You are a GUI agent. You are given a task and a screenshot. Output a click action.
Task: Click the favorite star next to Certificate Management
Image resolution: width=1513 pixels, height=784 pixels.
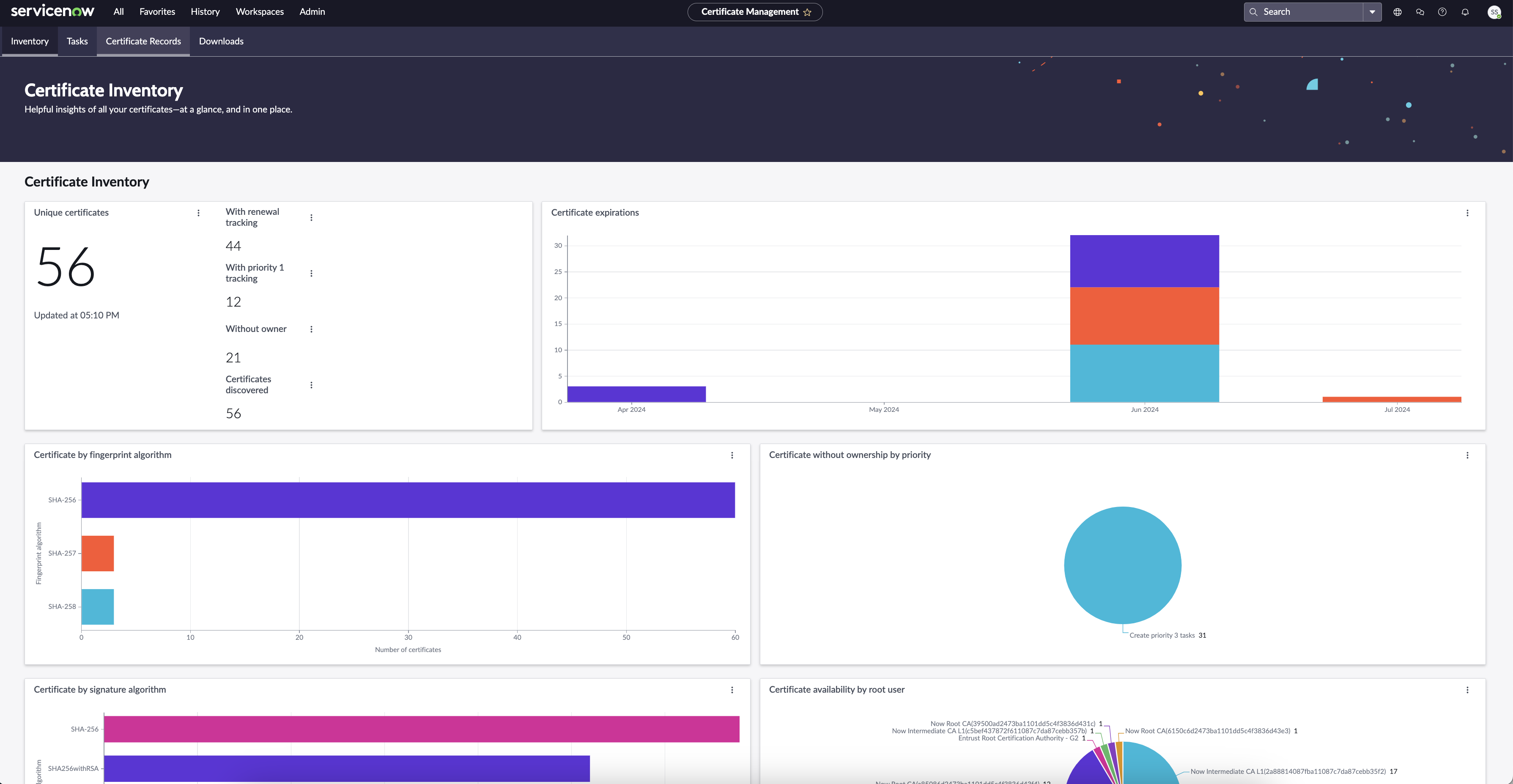point(807,12)
